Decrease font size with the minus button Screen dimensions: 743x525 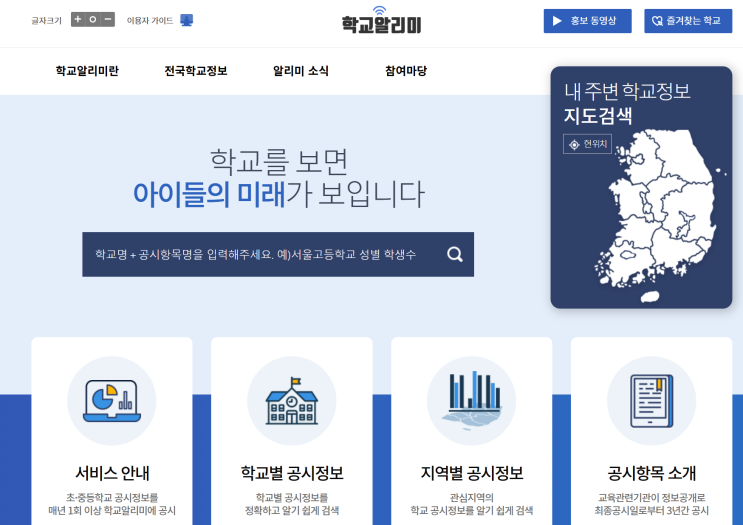pyautogui.click(x=108, y=19)
